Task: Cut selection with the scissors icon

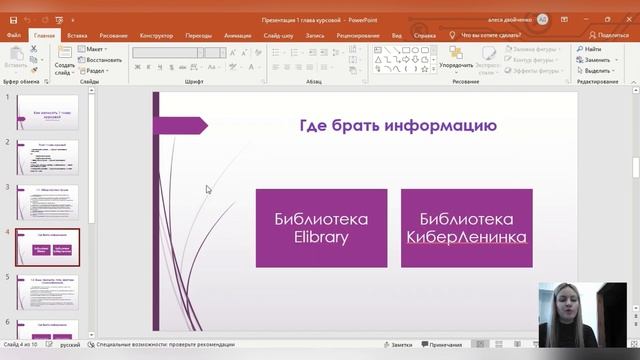Action: [34, 49]
